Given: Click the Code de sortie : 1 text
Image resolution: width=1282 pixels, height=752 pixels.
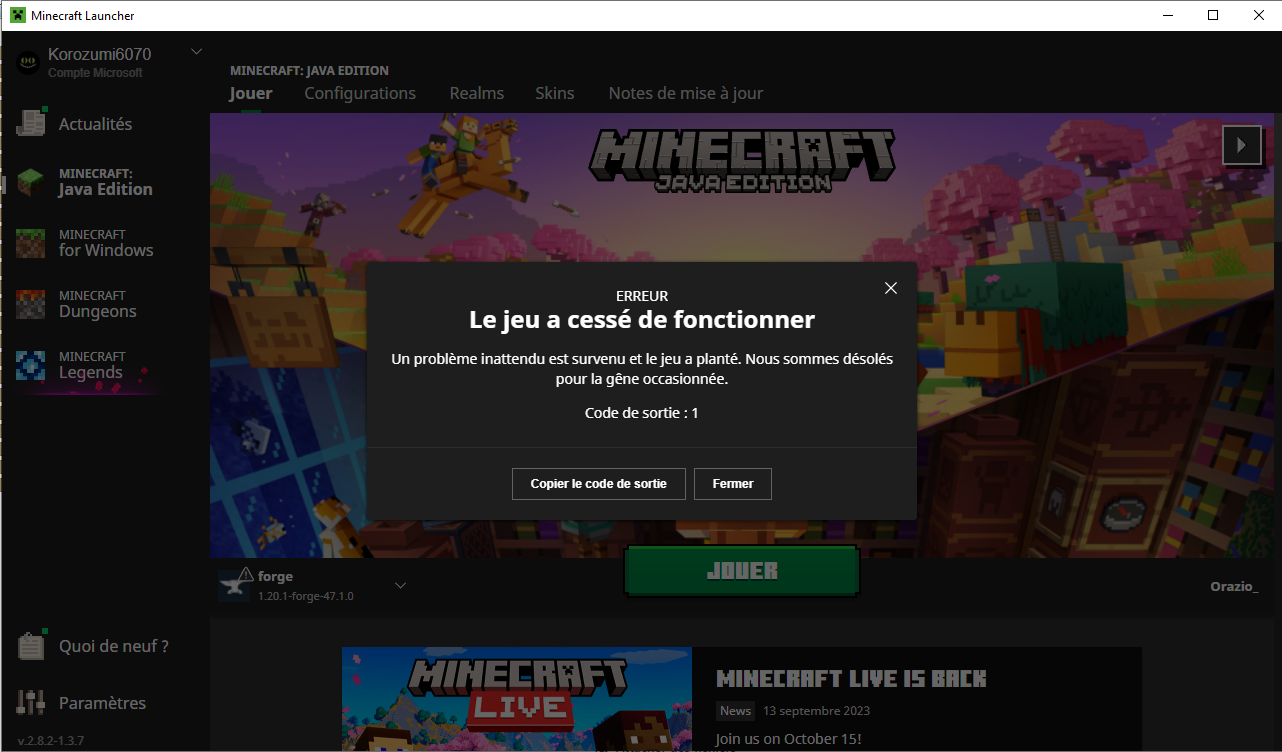Looking at the screenshot, I should [641, 412].
